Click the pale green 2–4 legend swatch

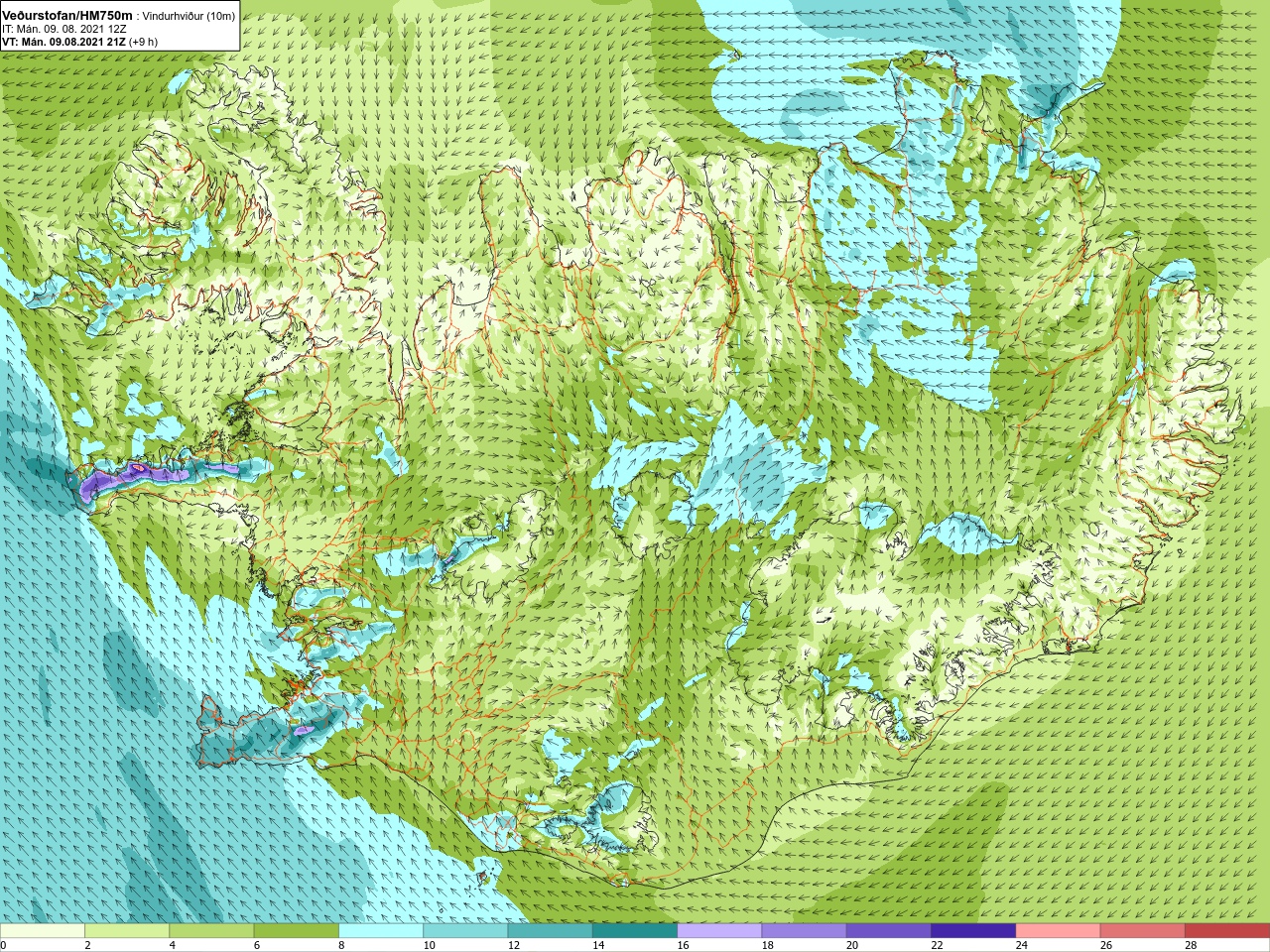[x=127, y=931]
